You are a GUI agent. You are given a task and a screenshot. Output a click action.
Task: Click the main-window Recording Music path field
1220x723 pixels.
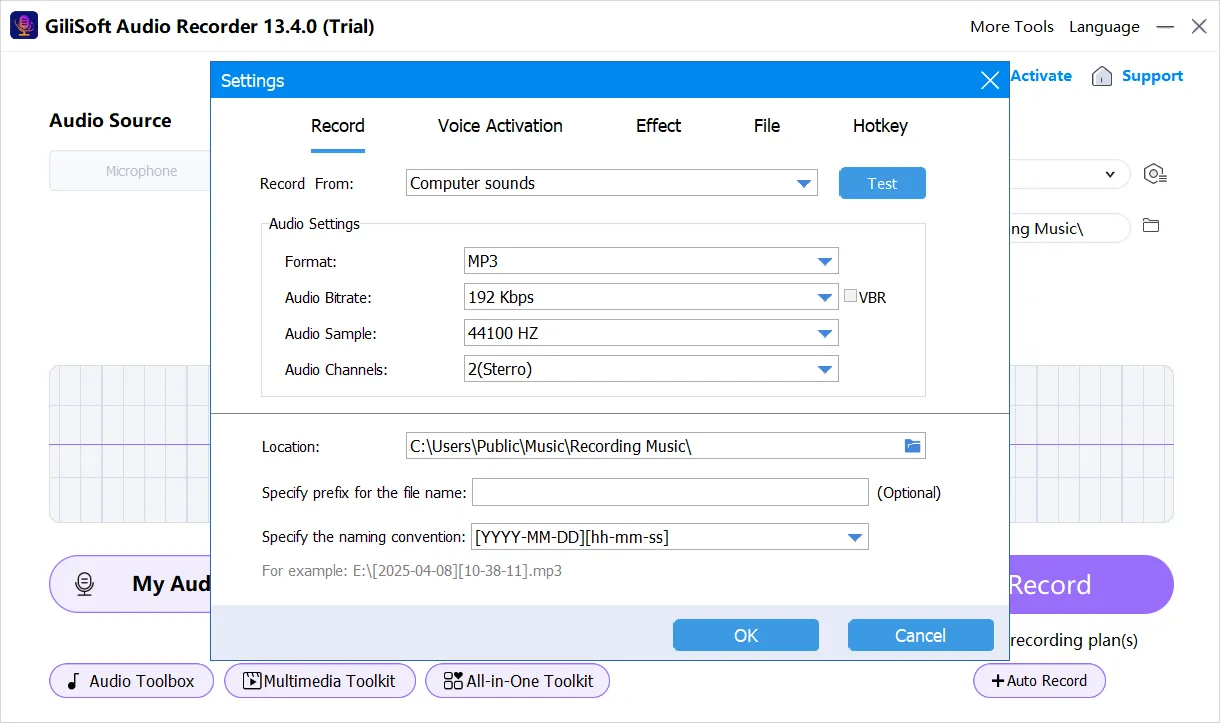[1069, 228]
